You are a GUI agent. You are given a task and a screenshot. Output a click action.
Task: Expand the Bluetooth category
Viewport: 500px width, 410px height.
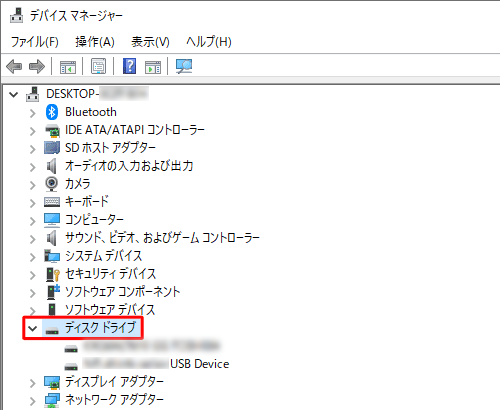(32, 113)
